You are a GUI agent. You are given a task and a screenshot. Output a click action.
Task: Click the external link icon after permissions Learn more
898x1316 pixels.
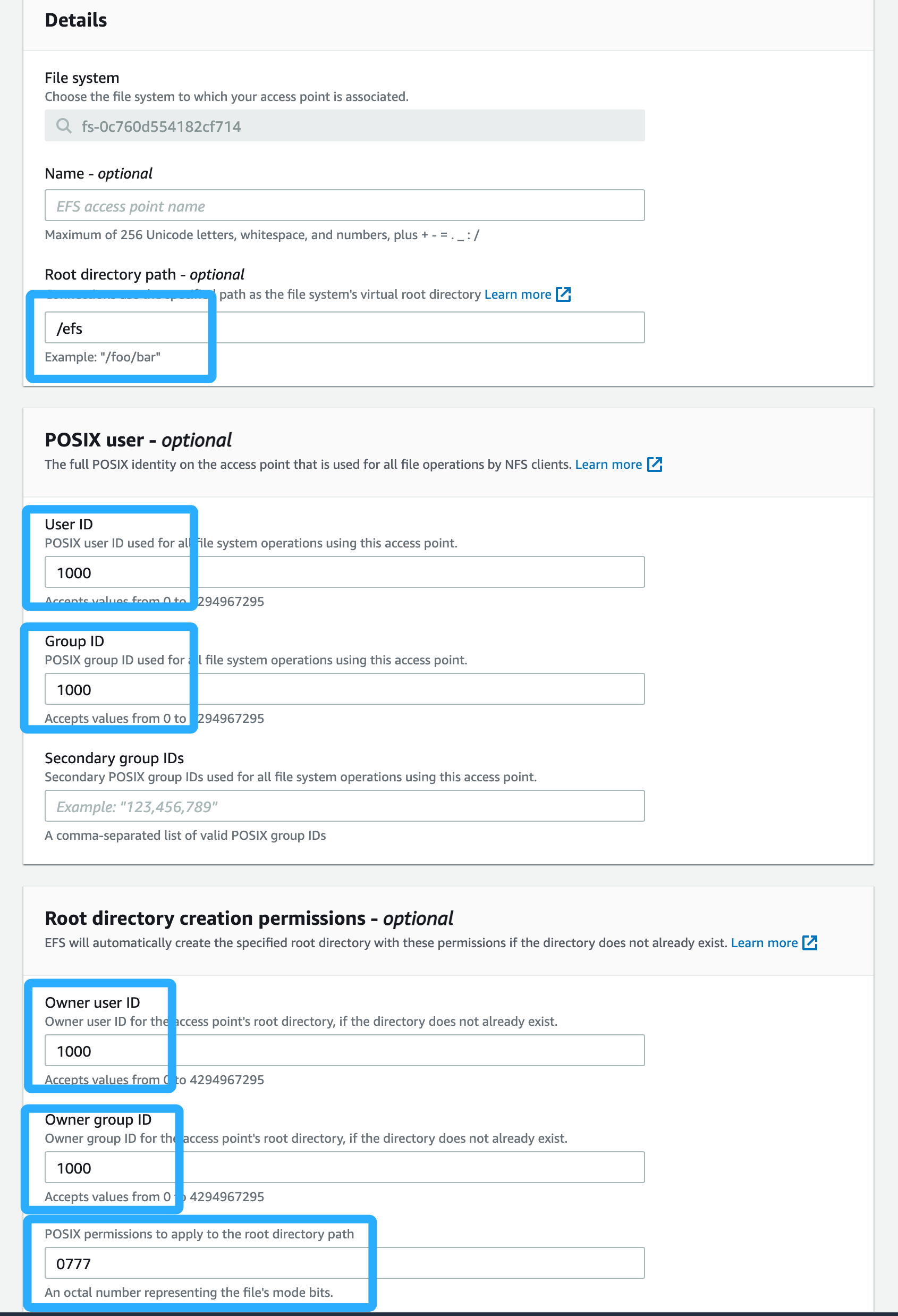(x=811, y=943)
